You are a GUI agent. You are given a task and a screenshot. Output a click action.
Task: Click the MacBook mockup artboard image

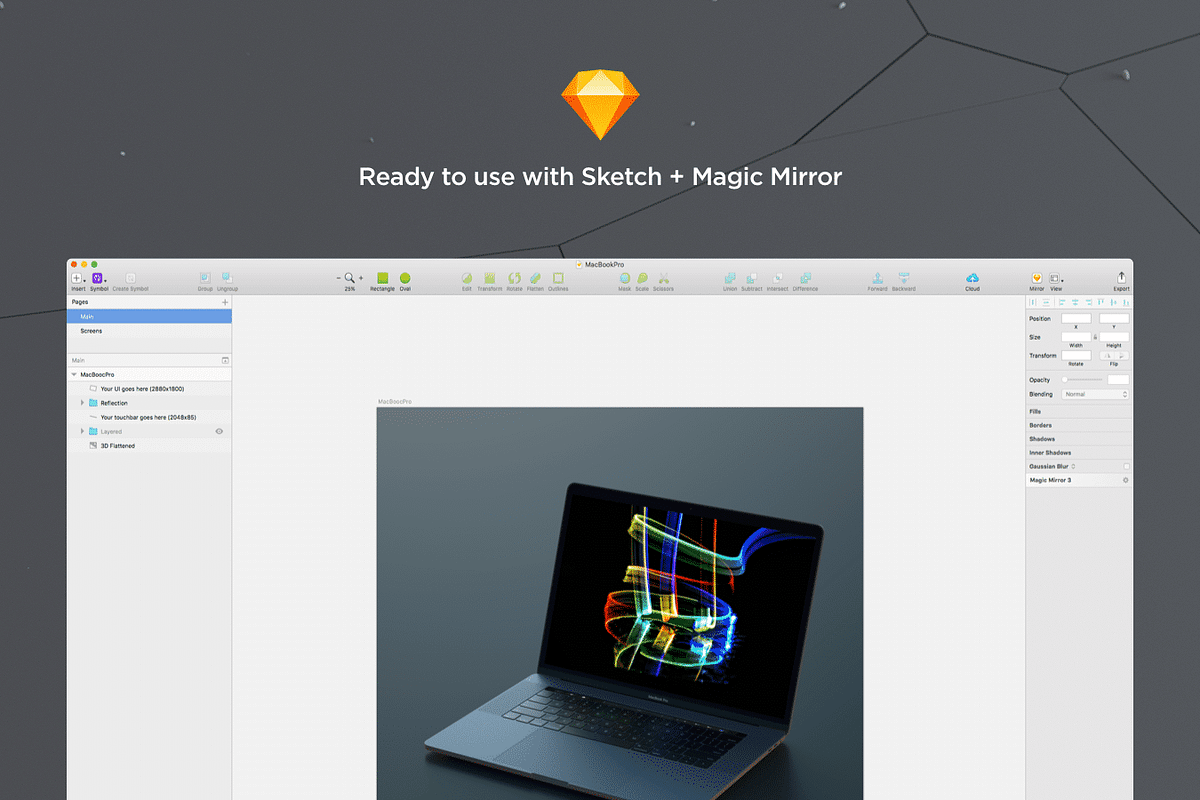click(x=620, y=603)
